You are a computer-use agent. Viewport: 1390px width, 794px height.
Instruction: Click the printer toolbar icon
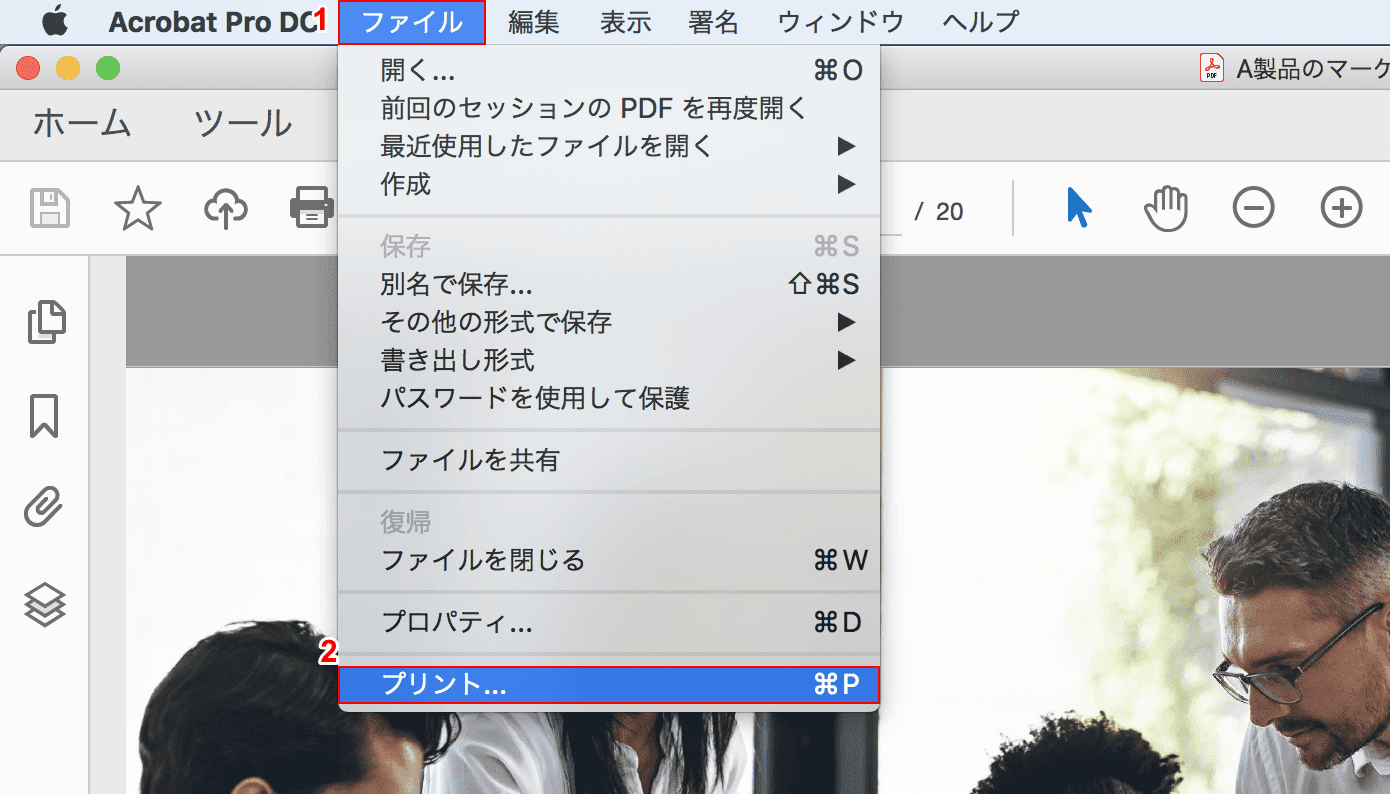pyautogui.click(x=312, y=208)
